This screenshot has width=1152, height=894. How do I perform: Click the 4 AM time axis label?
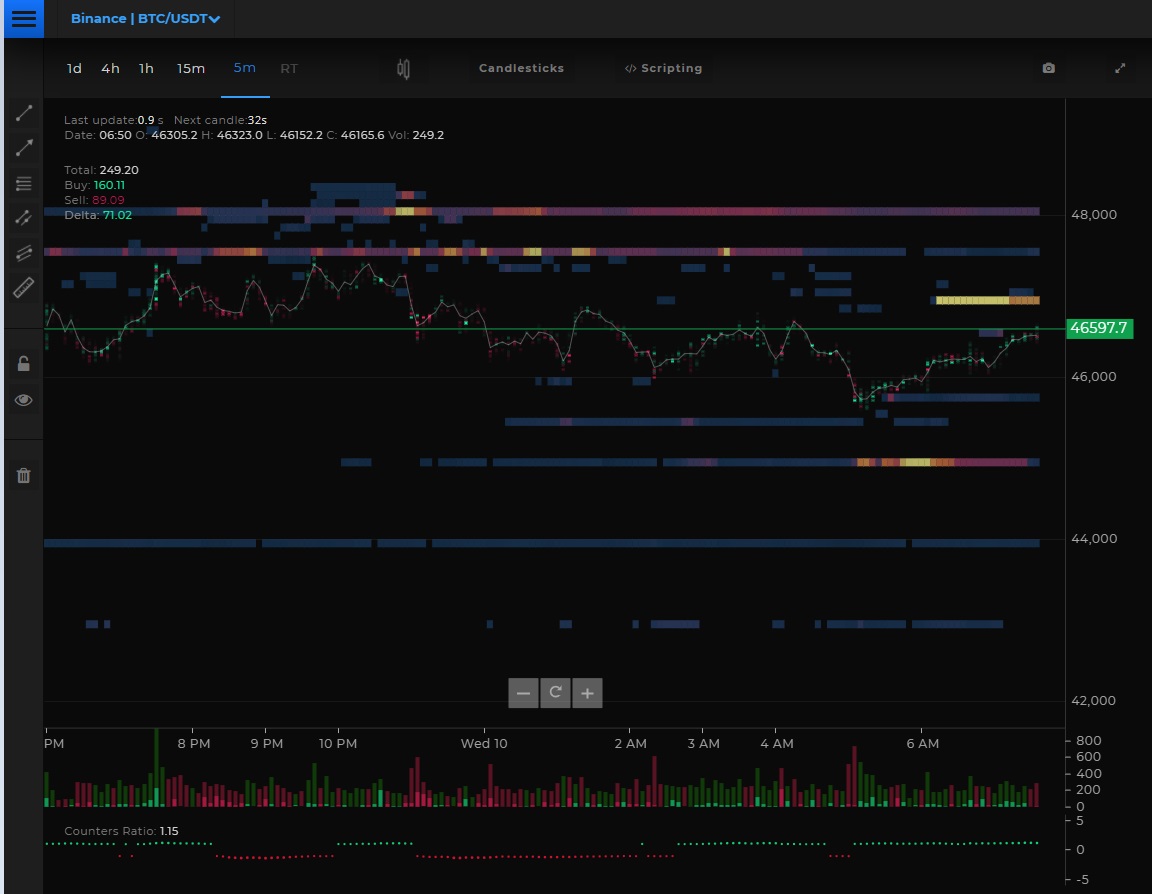point(777,743)
